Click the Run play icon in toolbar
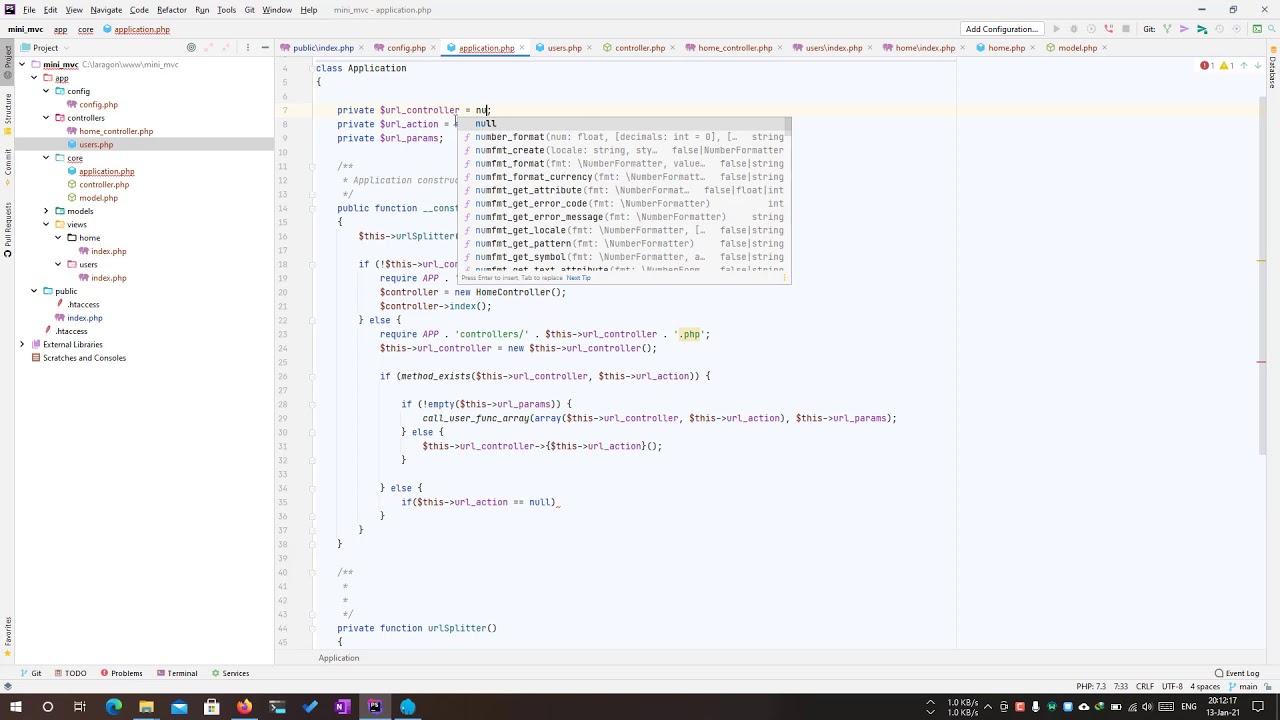Viewport: 1280px width, 720px height. 1056,29
